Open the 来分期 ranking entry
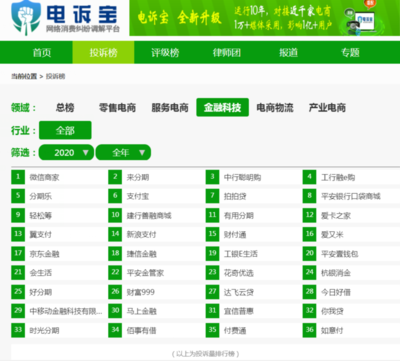Screen dimensions: 400x361 (x=138, y=177)
